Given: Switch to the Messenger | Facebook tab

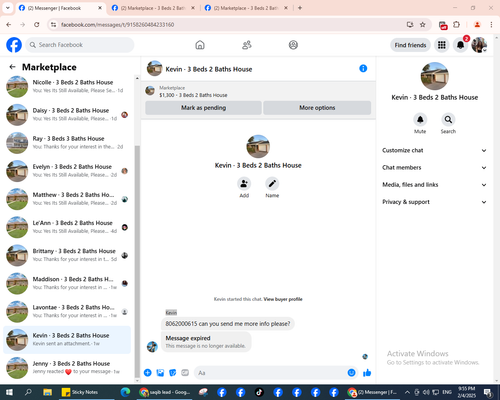Looking at the screenshot, I should [60, 8].
